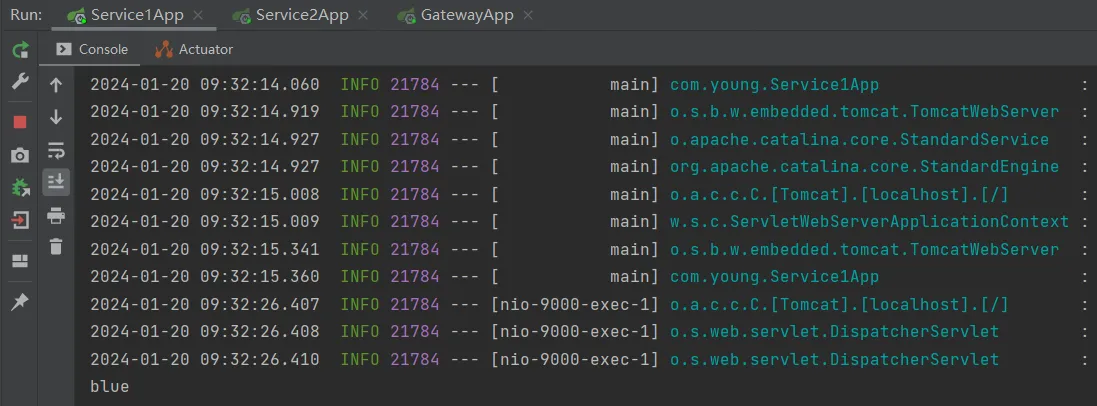This screenshot has height=406, width=1097.
Task: Open the Actuator tab
Action: [x=195, y=49]
